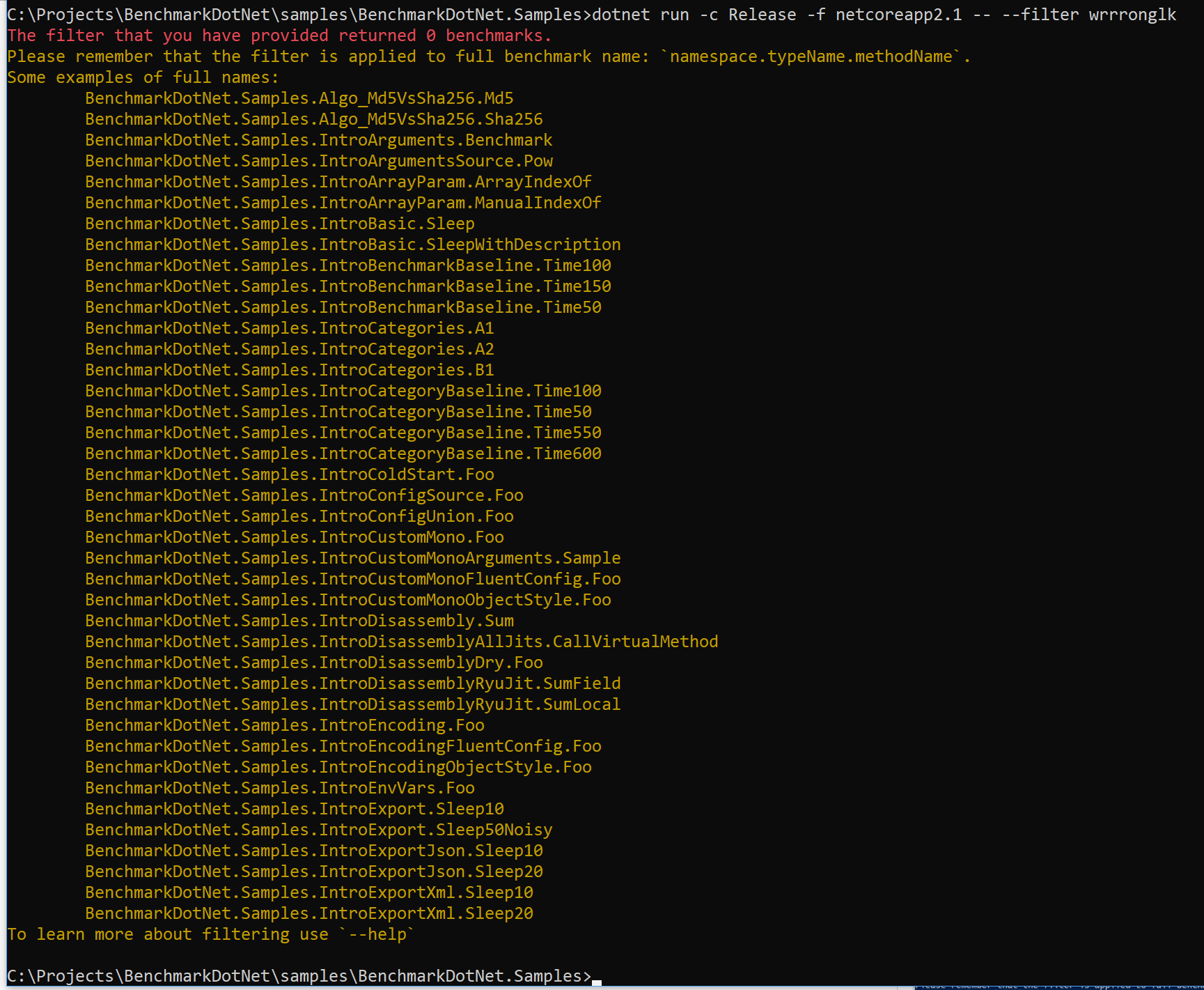The height and width of the screenshot is (990, 1204).
Task: Click the IntroDisassemblyRyuJit.SumField line
Action: tap(352, 683)
